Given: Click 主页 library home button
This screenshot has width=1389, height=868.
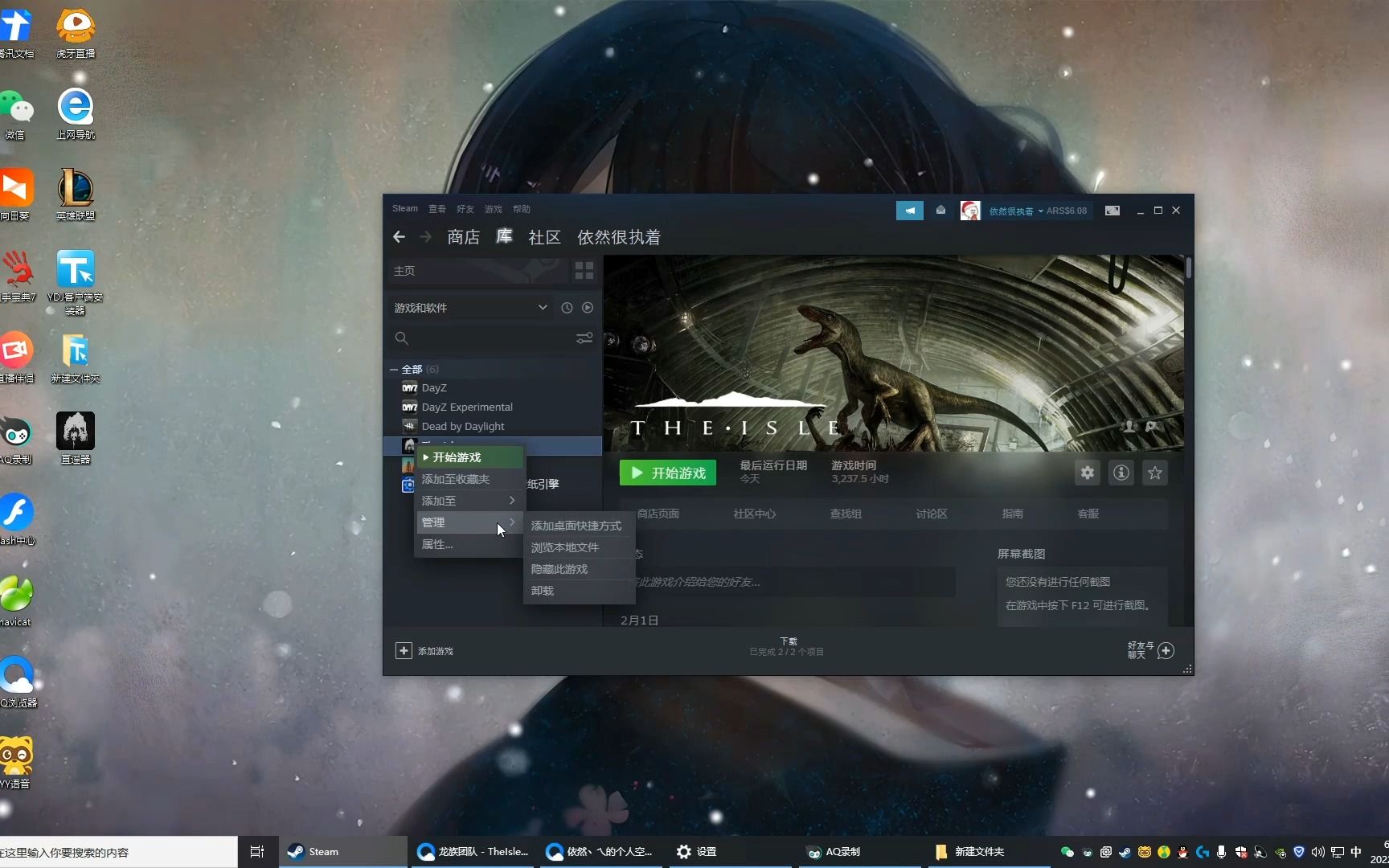Looking at the screenshot, I should [x=478, y=271].
